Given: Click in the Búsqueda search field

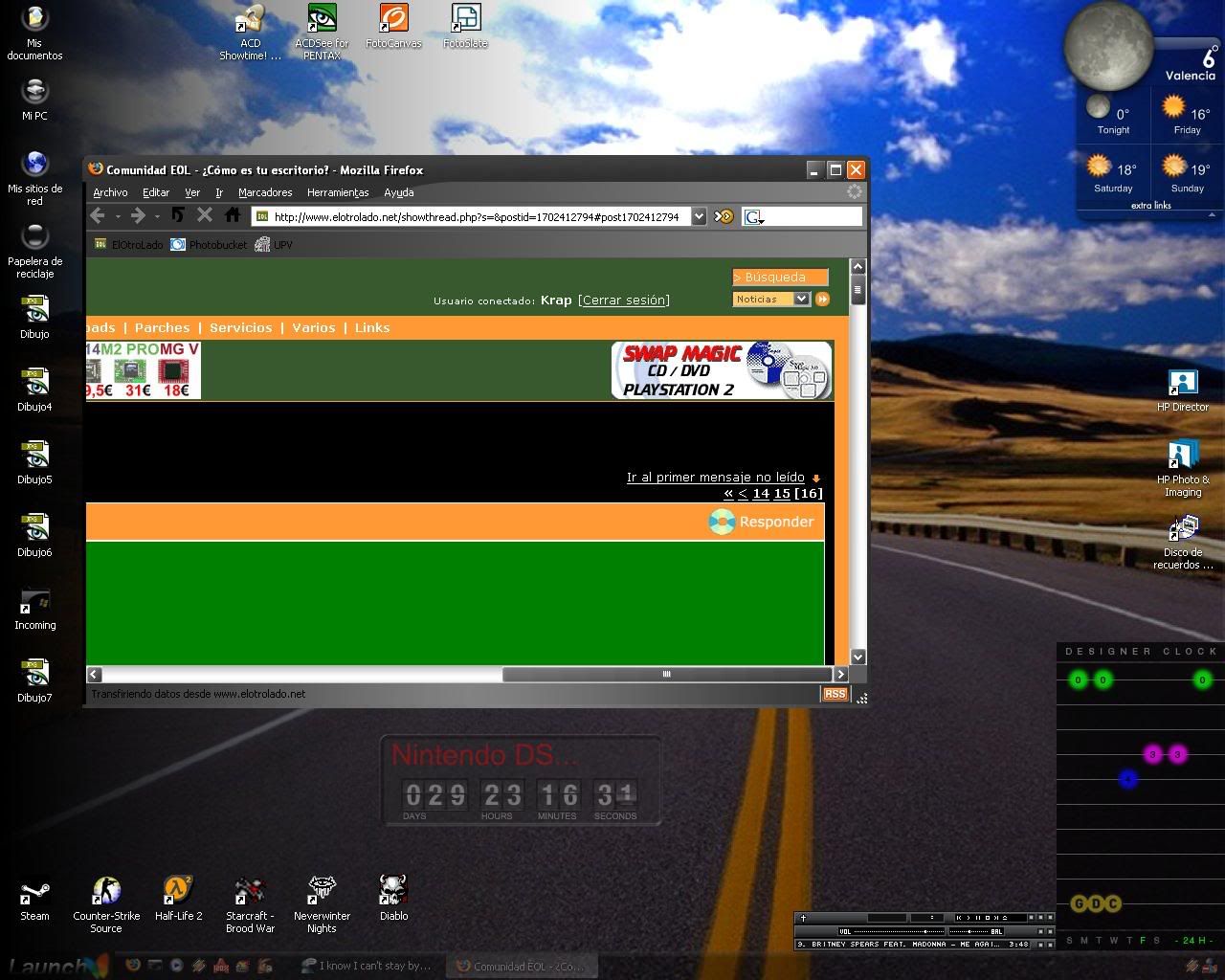Looking at the screenshot, I should pos(780,278).
